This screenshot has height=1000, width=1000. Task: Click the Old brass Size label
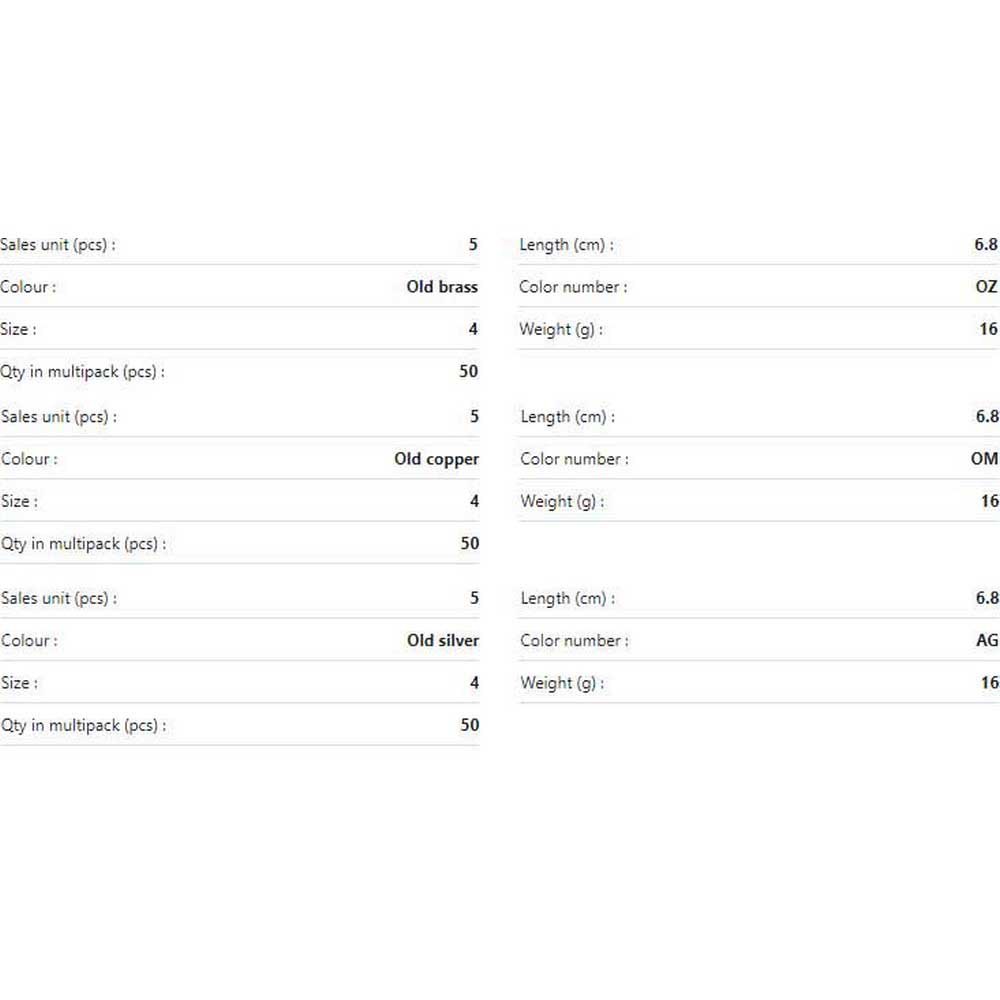click(x=18, y=330)
